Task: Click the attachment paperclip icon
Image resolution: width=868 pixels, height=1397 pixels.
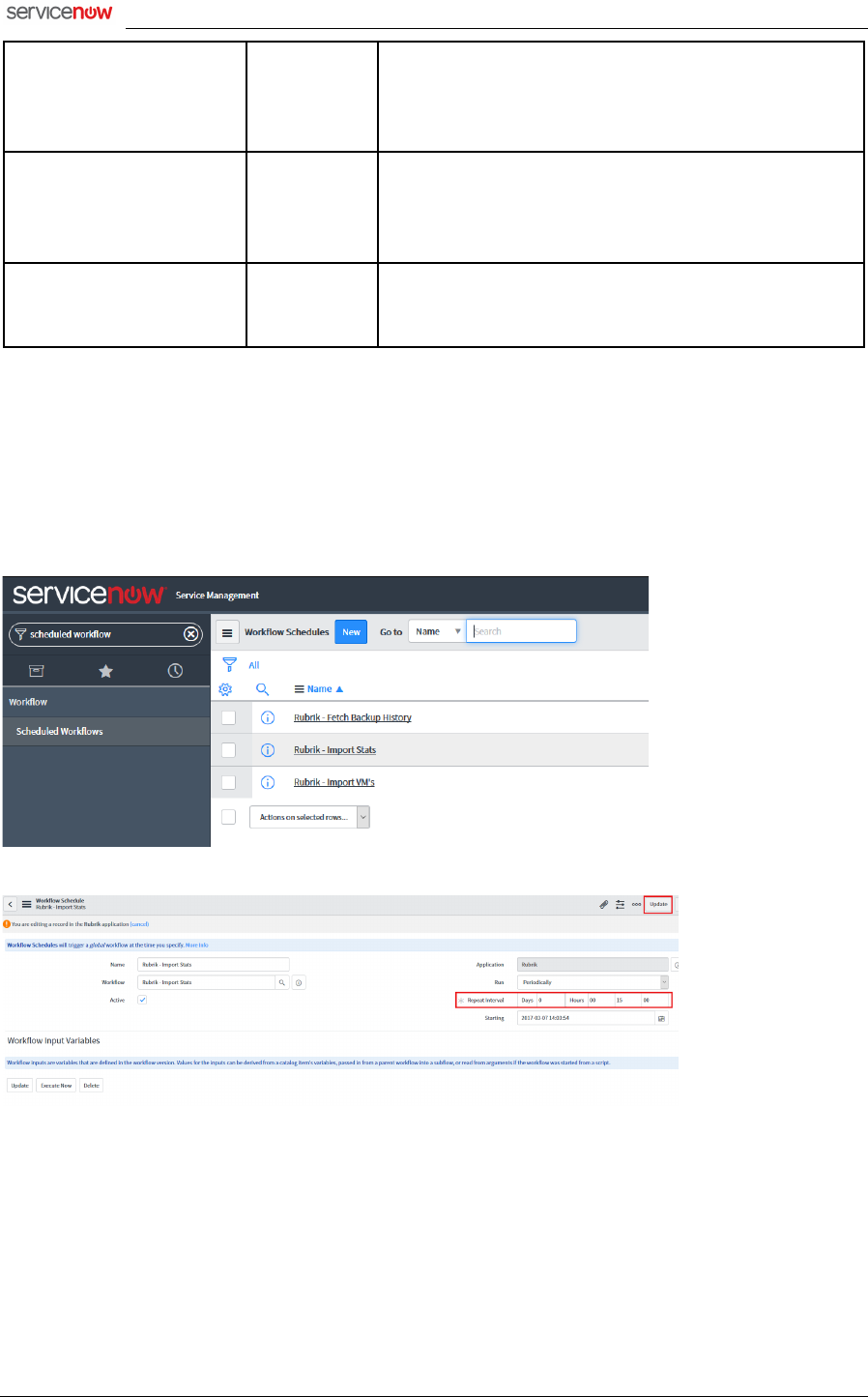Action: (x=604, y=905)
